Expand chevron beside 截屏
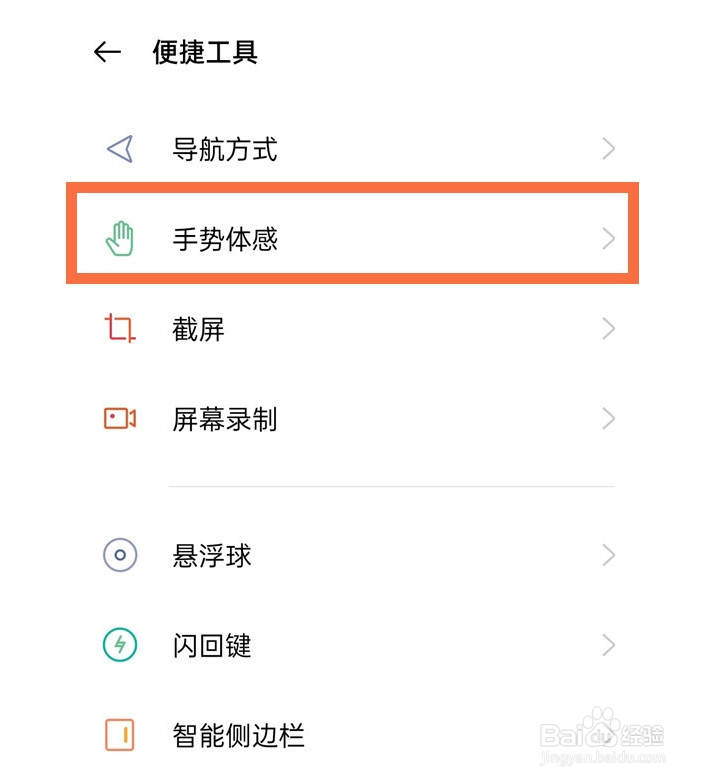Viewport: 704px width, 782px height. [608, 329]
